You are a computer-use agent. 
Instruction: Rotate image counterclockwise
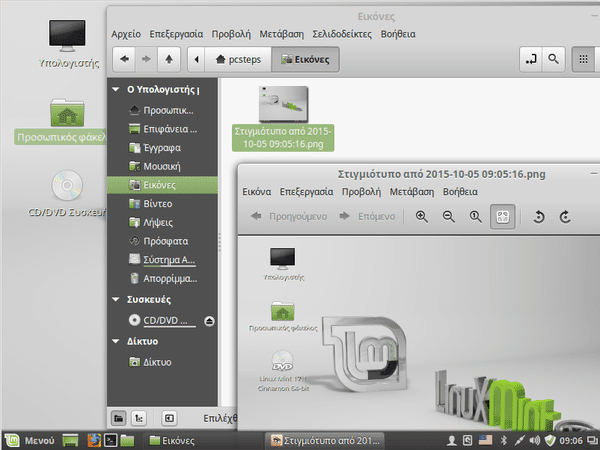click(539, 217)
